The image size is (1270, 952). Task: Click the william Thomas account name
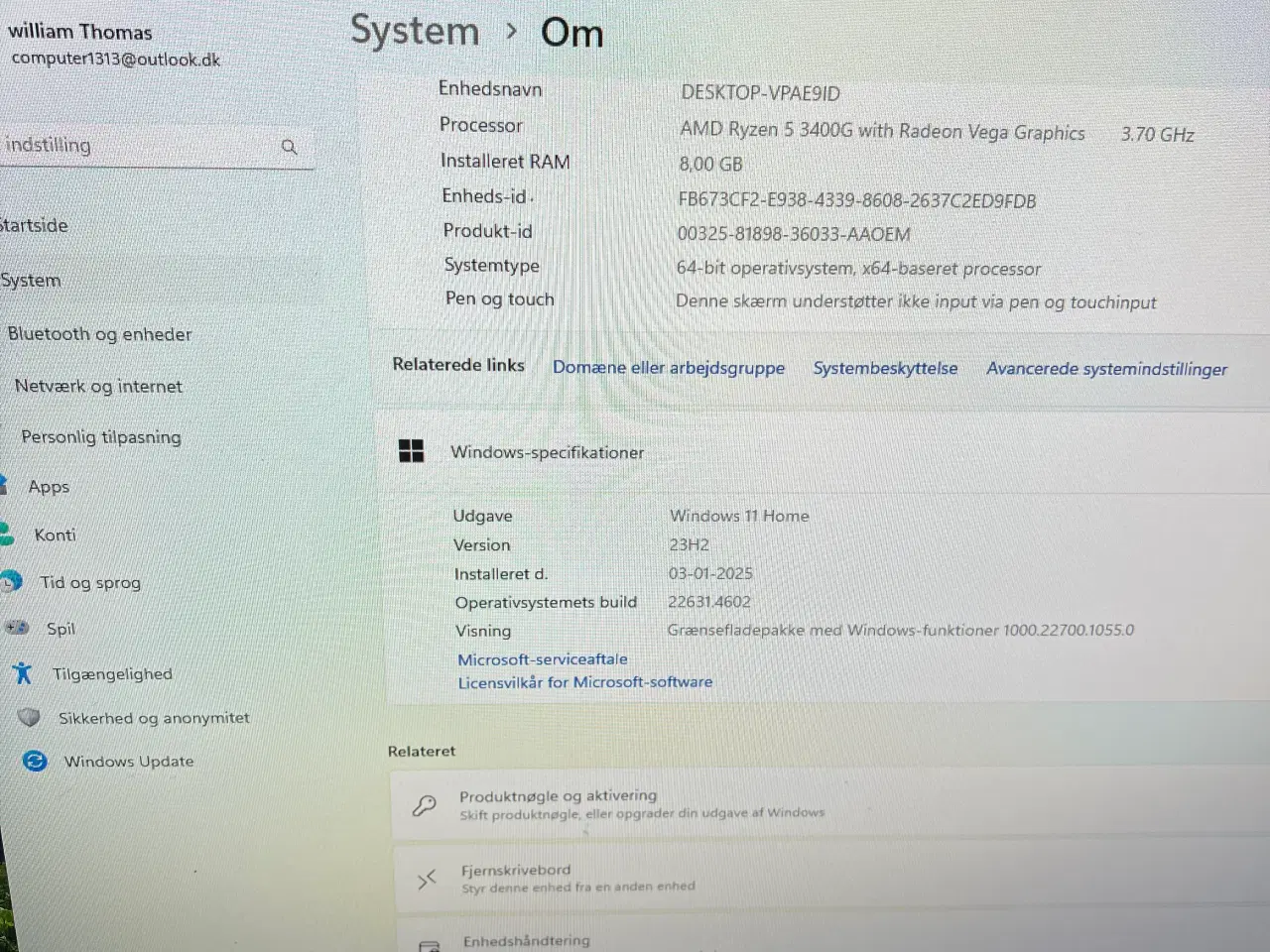coord(80,32)
